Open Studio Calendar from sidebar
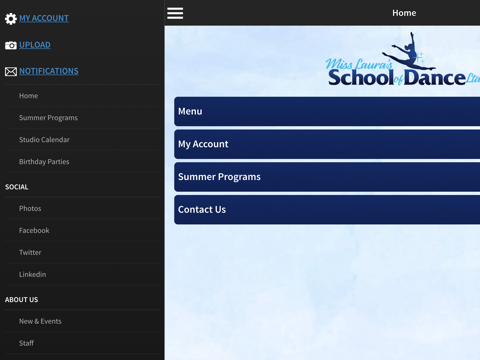 (82, 140)
